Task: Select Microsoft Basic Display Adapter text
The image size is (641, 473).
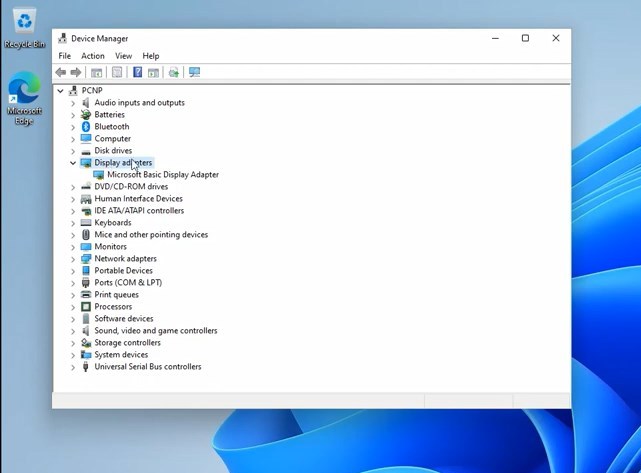Action: [x=163, y=175]
